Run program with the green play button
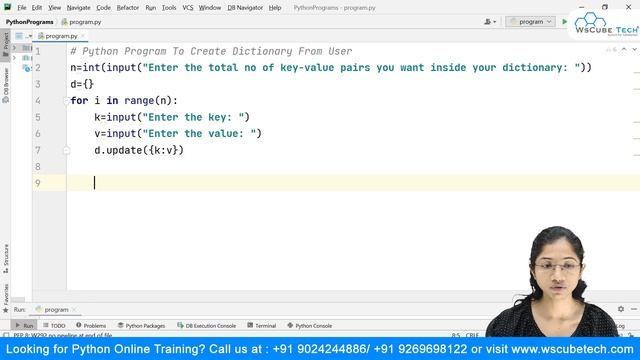 click(x=564, y=22)
